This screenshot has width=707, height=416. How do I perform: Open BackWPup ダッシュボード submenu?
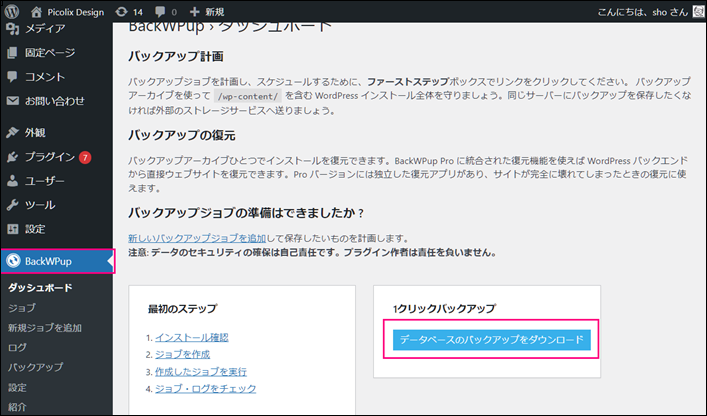tap(40, 288)
